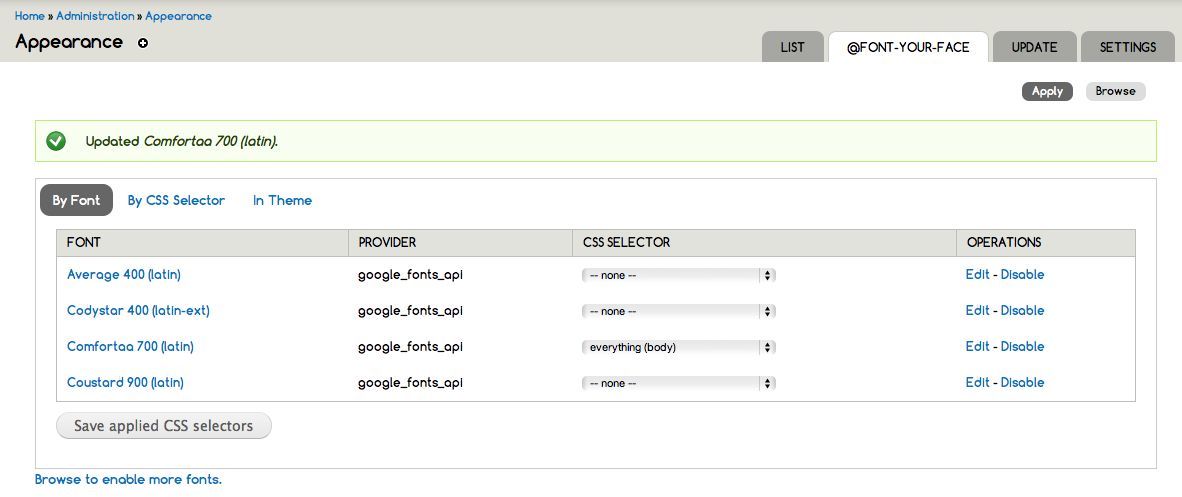Open the Update tab
1182x497 pixels.
pos(1034,47)
